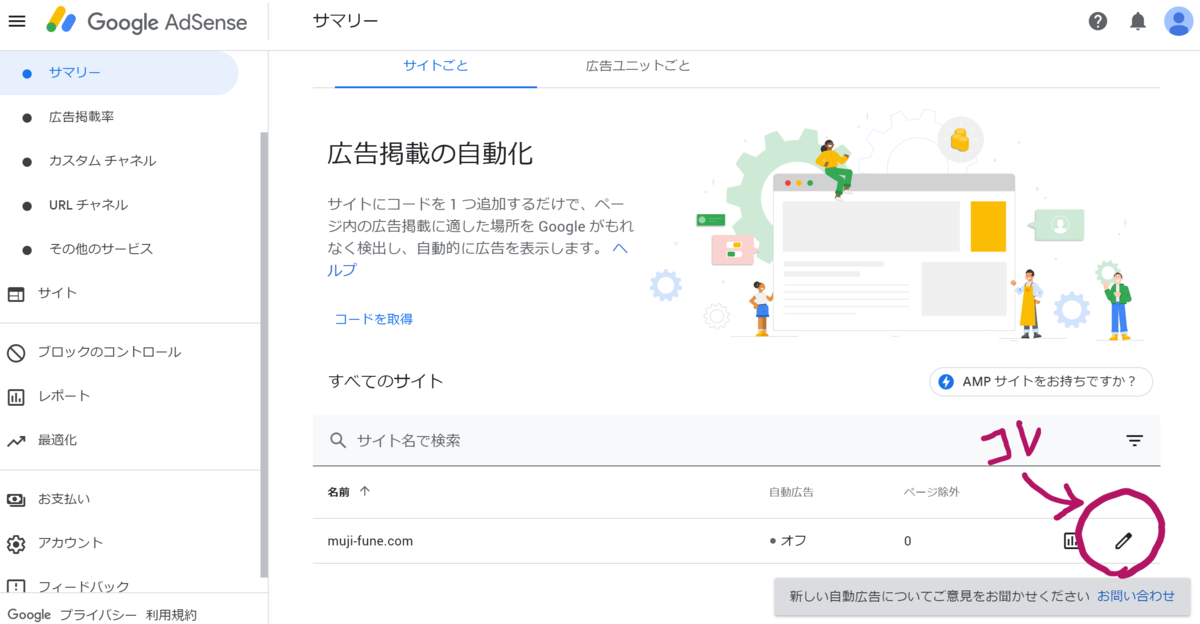
Task: Open the notifications bell
Action: pyautogui.click(x=1138, y=21)
